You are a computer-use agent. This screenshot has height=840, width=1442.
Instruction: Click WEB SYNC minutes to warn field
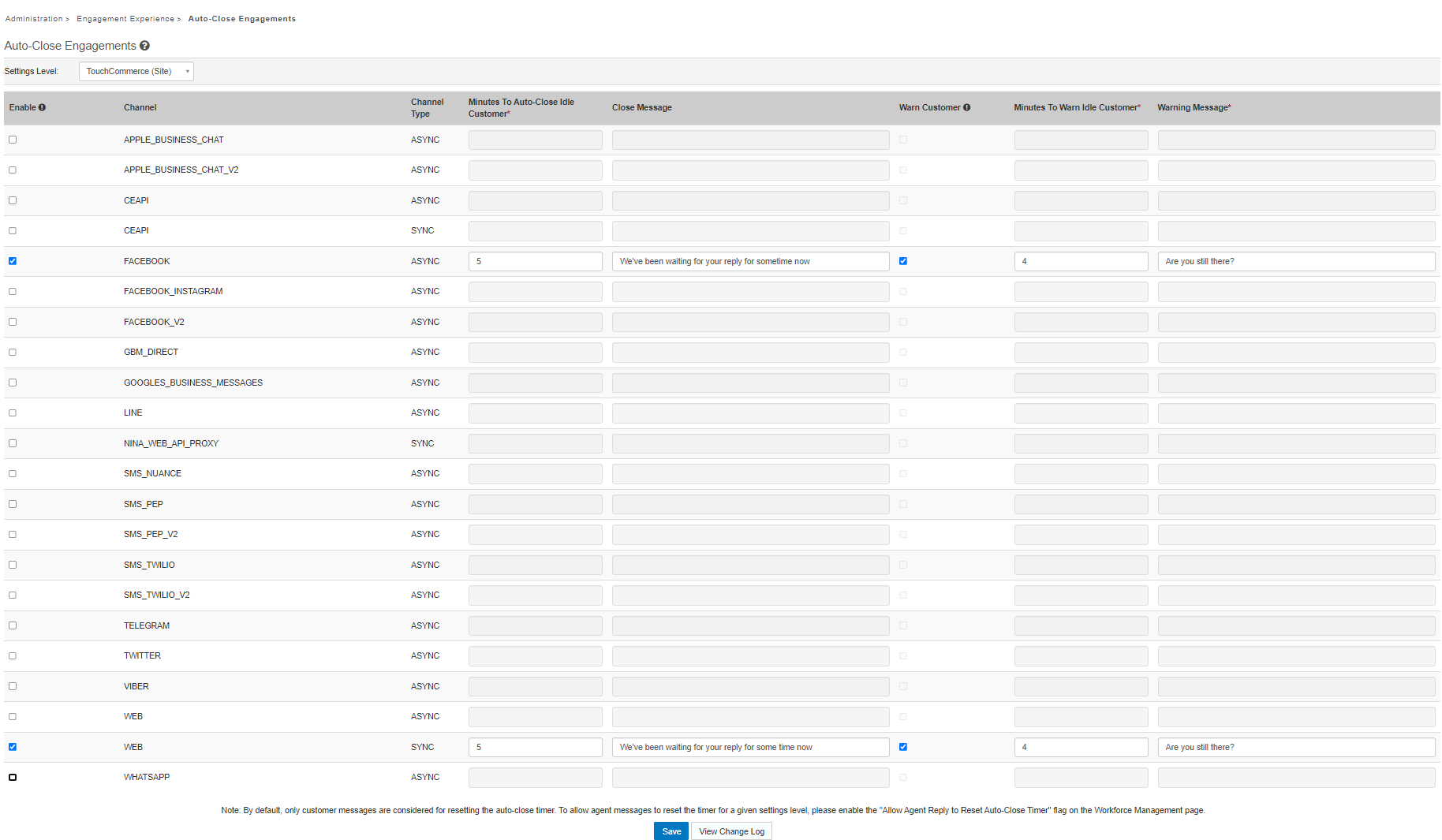[x=1080, y=747]
